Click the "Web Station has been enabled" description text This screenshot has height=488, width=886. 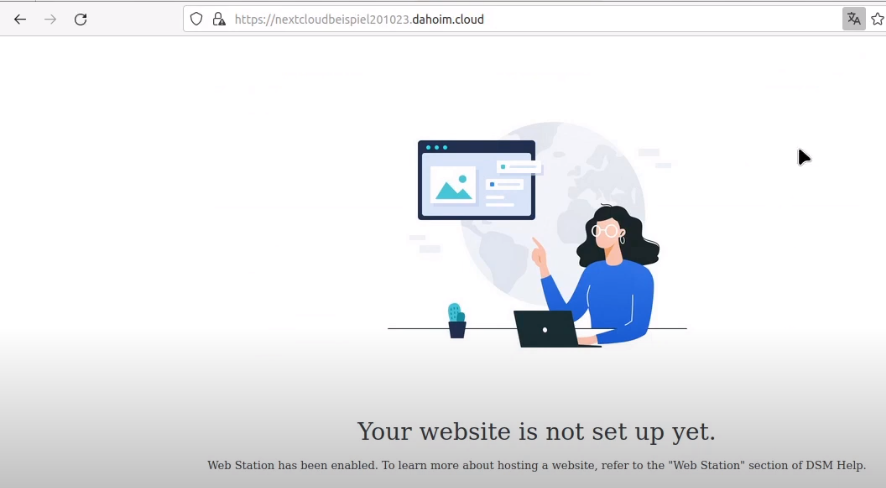point(536,465)
